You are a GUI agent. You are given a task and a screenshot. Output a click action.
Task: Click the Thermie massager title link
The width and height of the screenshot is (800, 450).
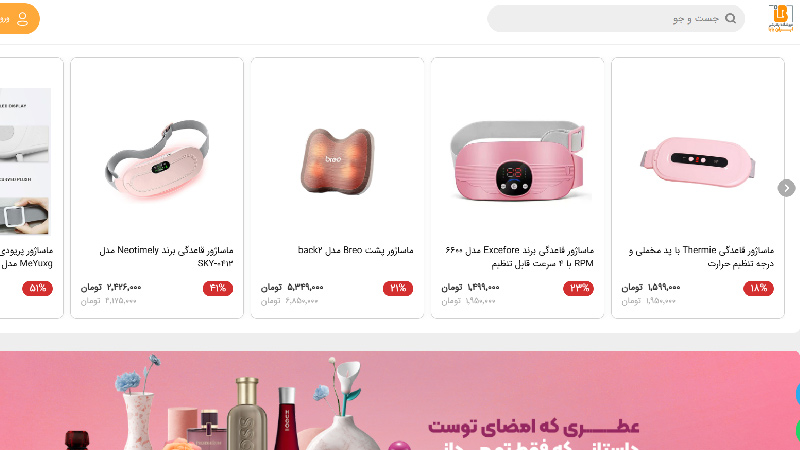[702, 257]
